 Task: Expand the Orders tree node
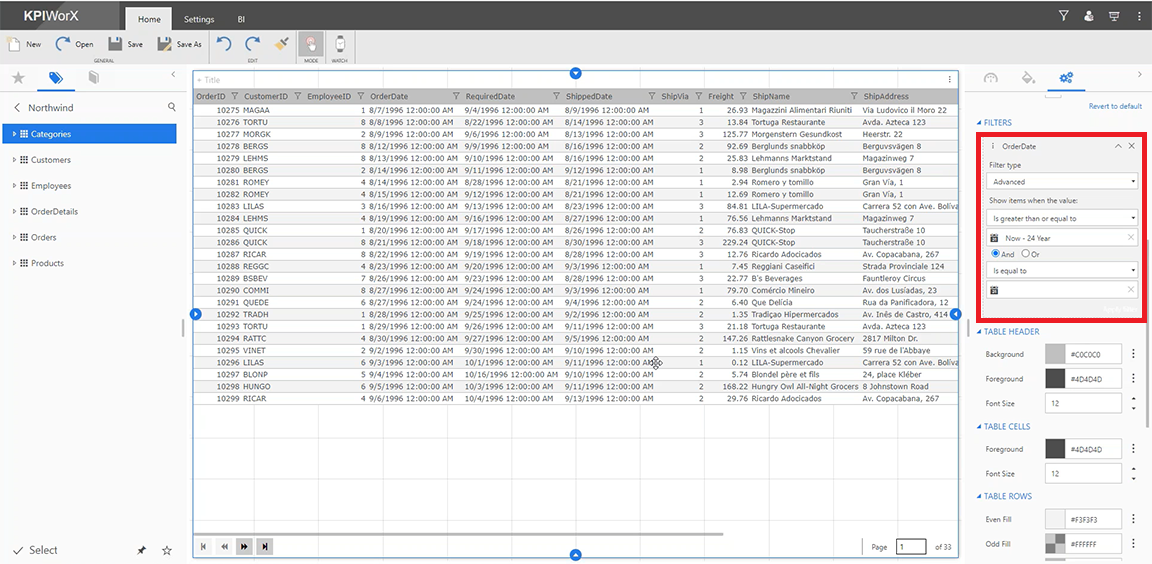14,237
